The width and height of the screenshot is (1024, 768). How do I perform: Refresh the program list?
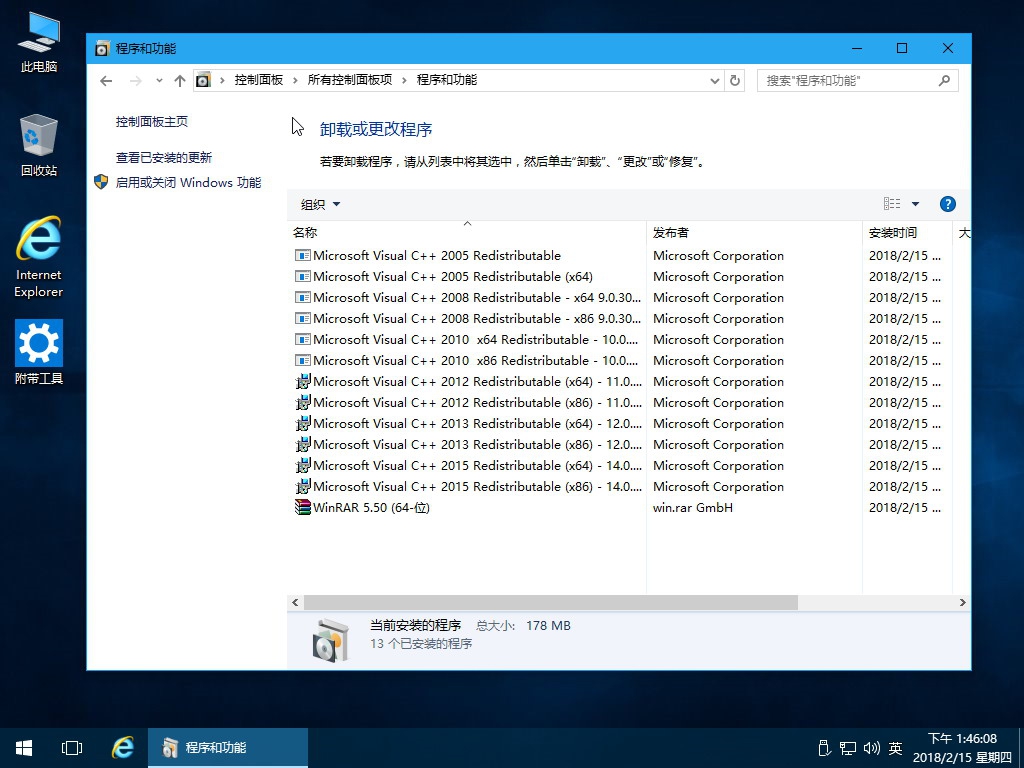point(735,80)
